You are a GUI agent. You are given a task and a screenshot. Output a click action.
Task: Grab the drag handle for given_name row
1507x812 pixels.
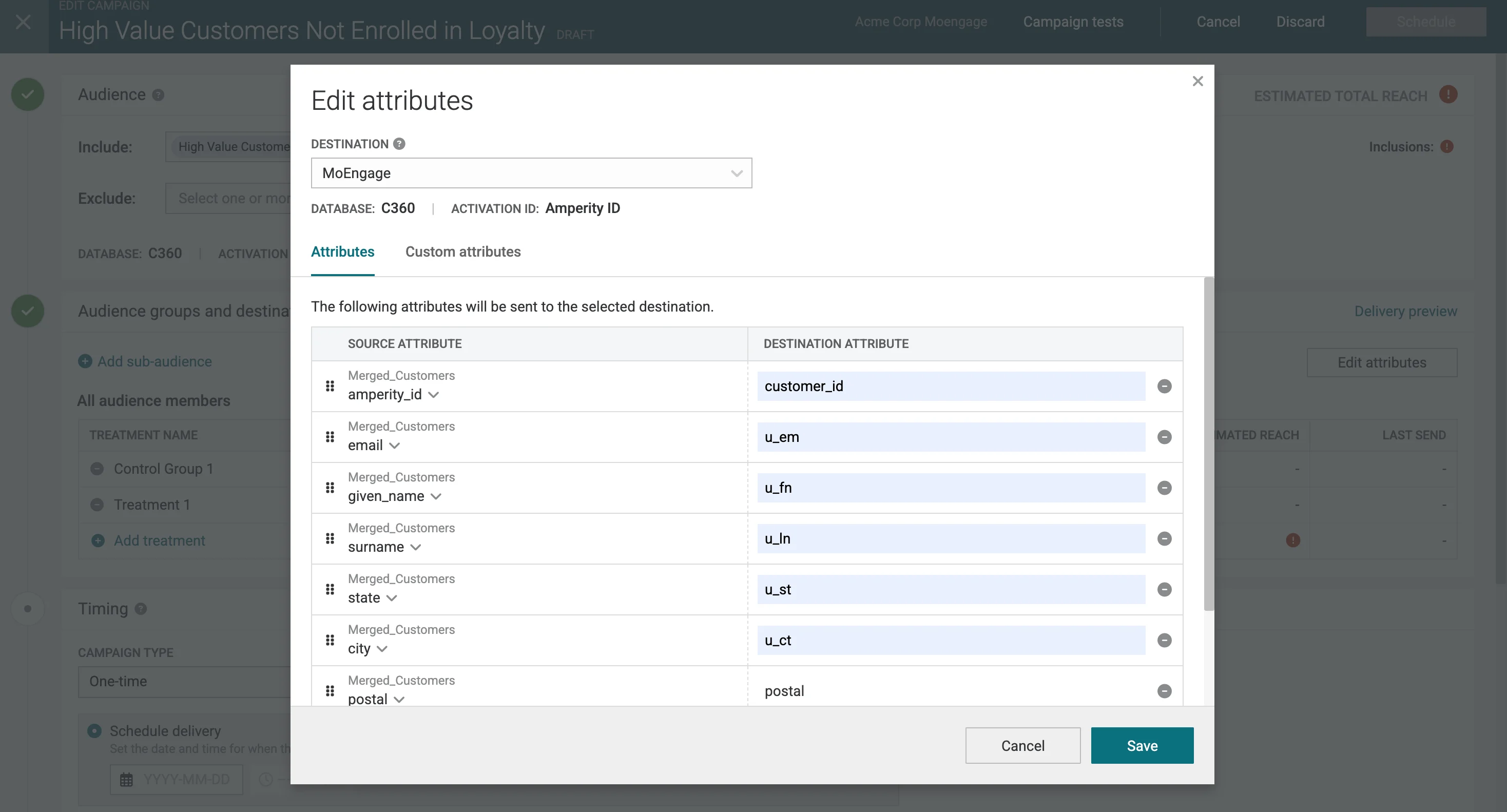(x=330, y=488)
